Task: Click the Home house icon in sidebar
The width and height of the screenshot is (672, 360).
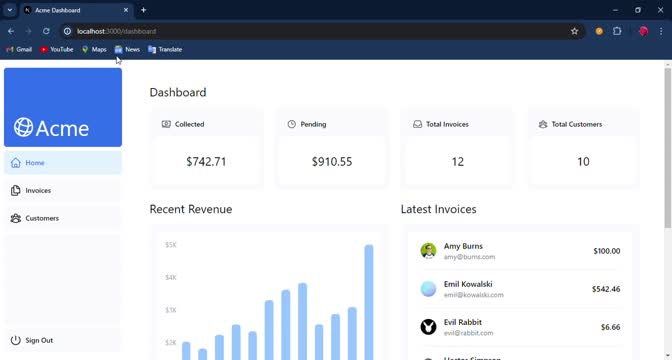Action: [x=15, y=163]
